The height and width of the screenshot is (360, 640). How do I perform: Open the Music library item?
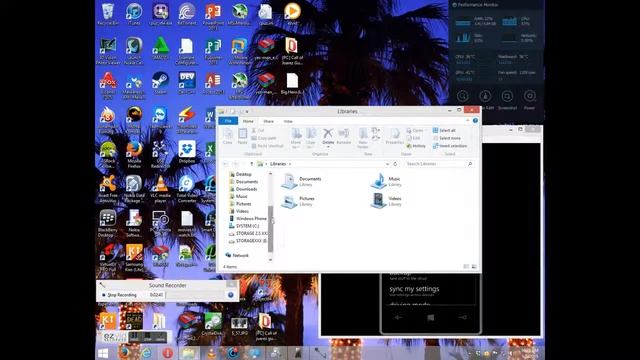point(386,181)
